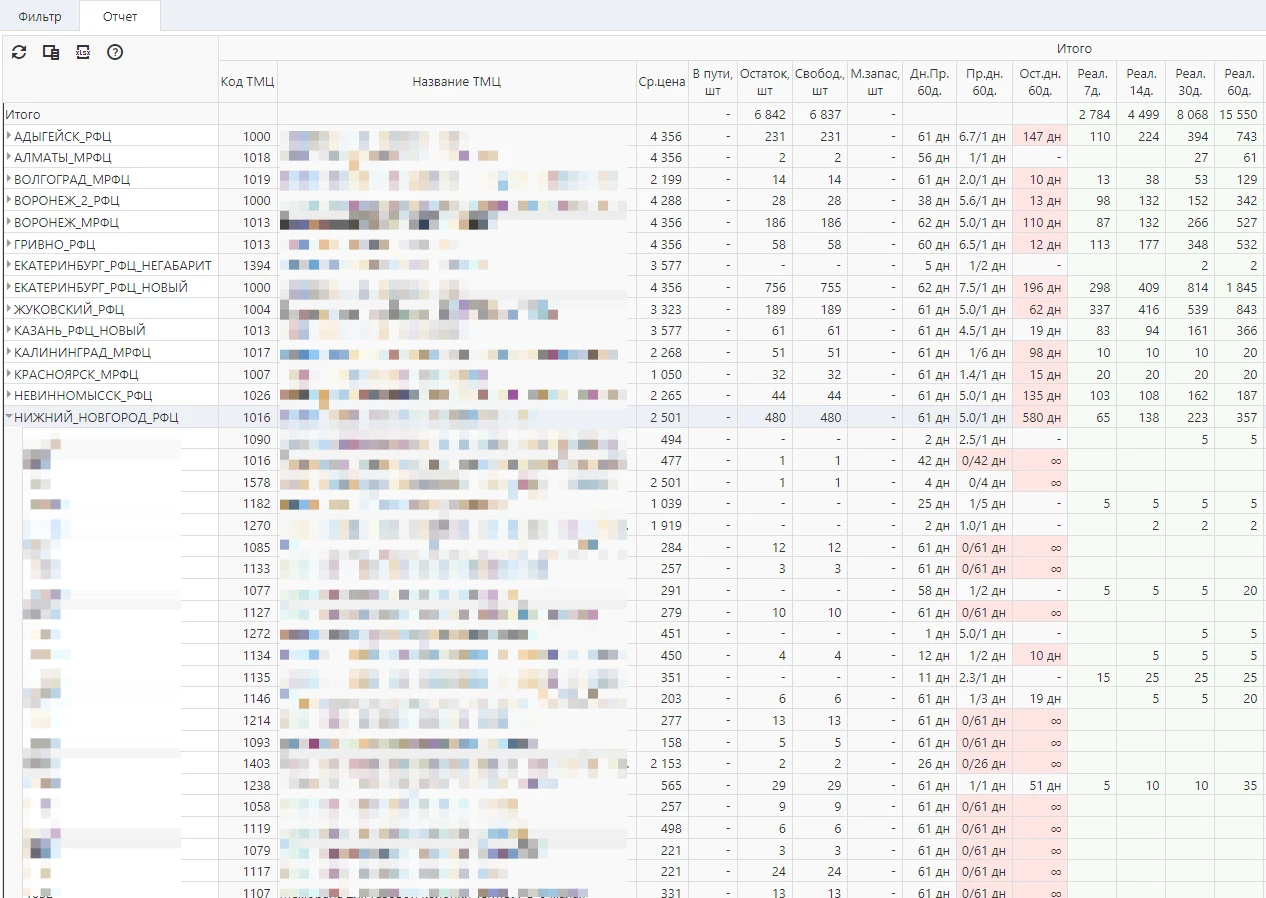Click the Название ТМЦ column header

(x=456, y=82)
